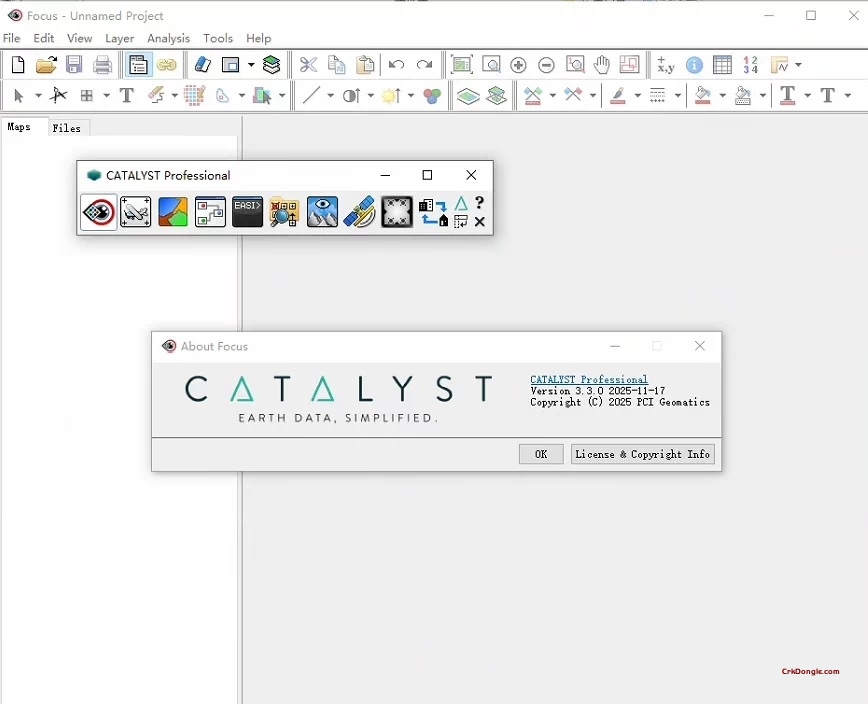The height and width of the screenshot is (704, 868).
Task: Toggle the chain link icon in toolbar
Action: click(166, 65)
